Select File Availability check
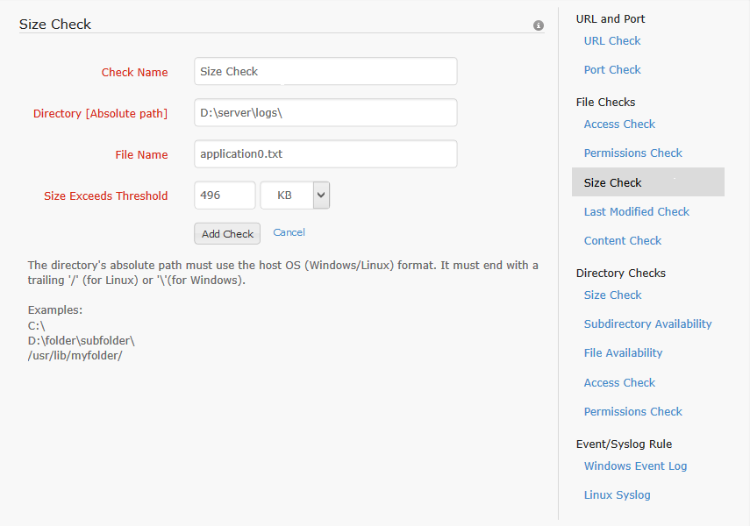This screenshot has height=526, width=750. pos(623,353)
